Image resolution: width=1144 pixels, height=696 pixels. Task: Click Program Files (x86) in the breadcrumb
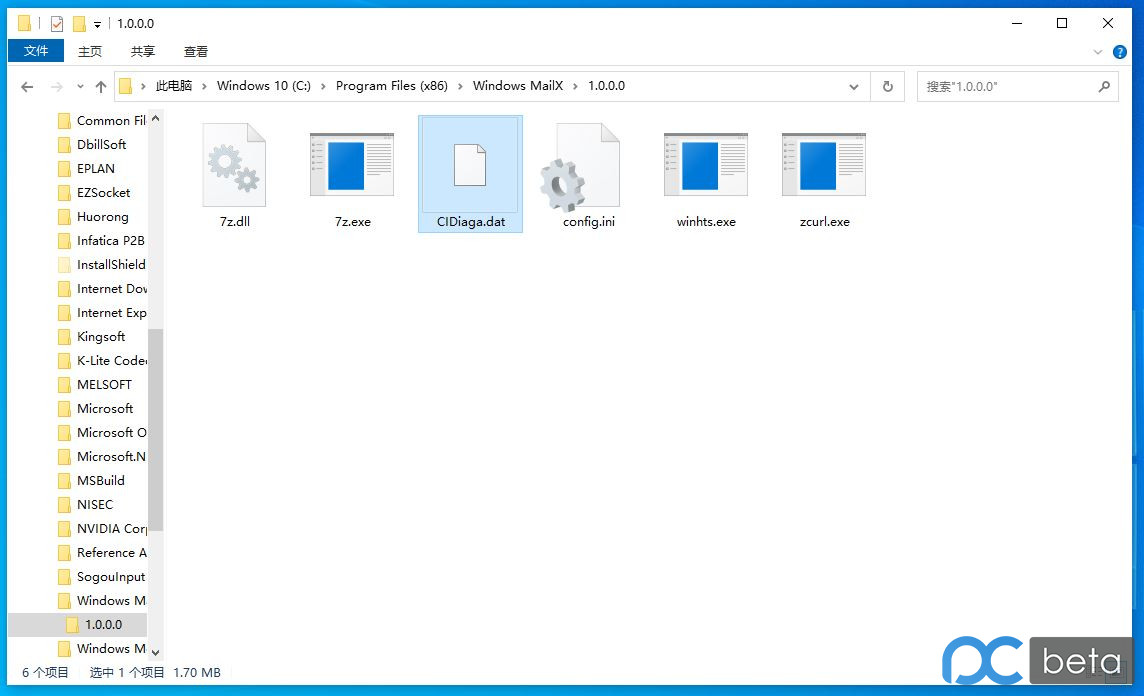(x=391, y=86)
